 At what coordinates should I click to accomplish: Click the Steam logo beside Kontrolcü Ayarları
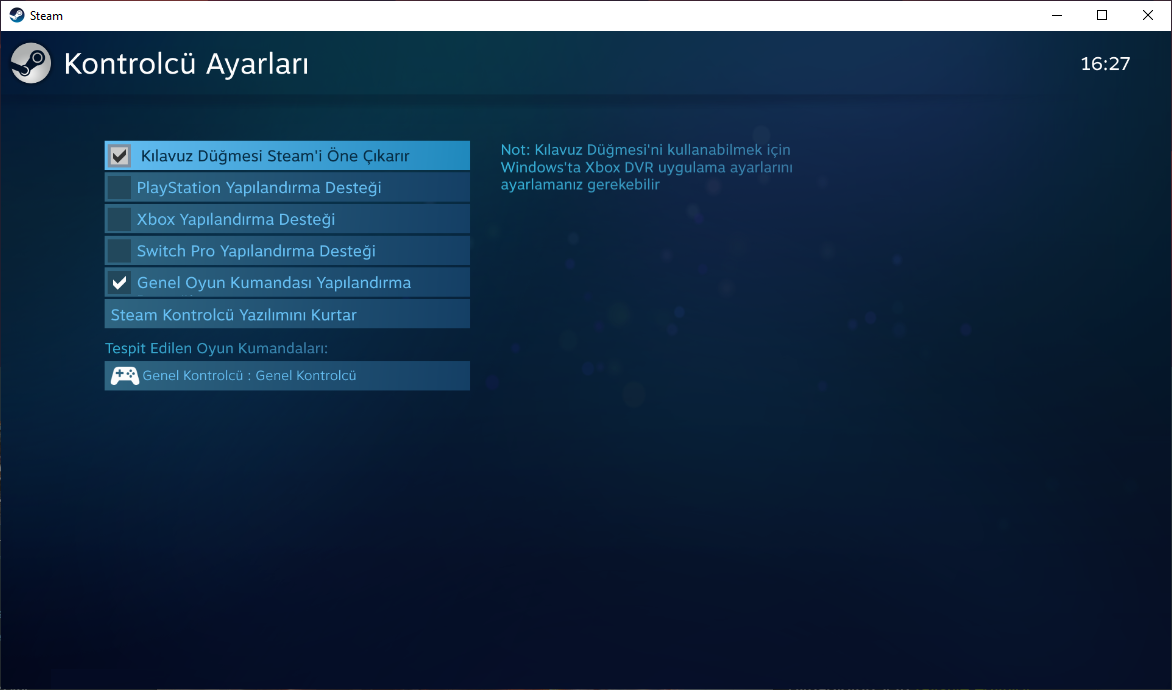tap(31, 63)
